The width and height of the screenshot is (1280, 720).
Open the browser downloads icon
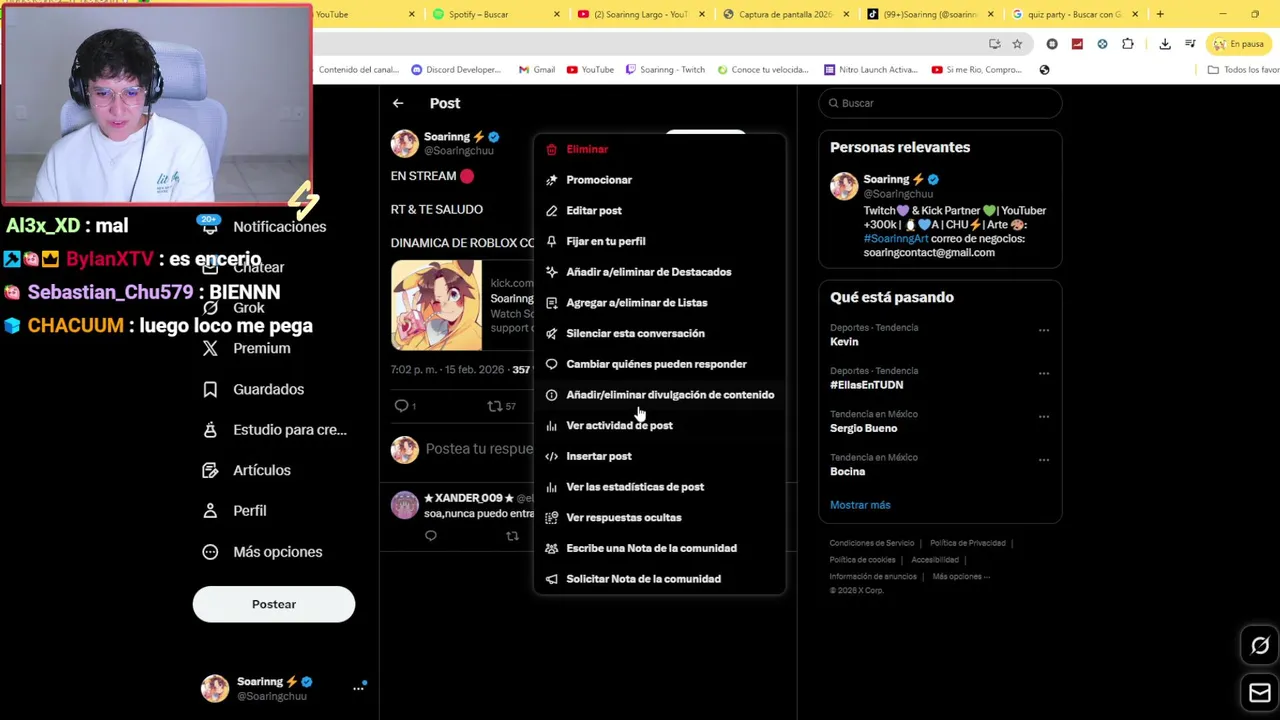pos(1165,44)
